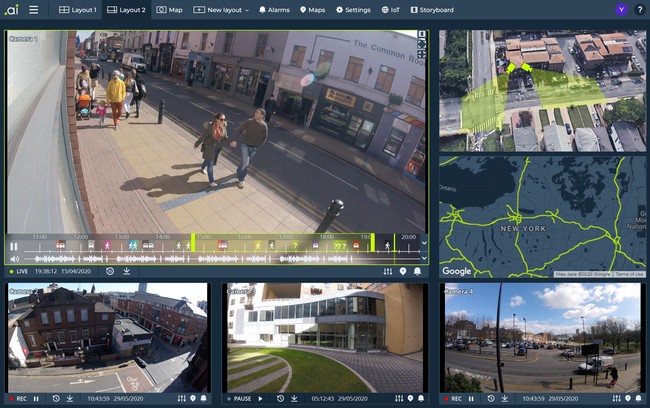The image size is (650, 408).
Task: Open Settings from the top bar
Action: click(x=353, y=10)
